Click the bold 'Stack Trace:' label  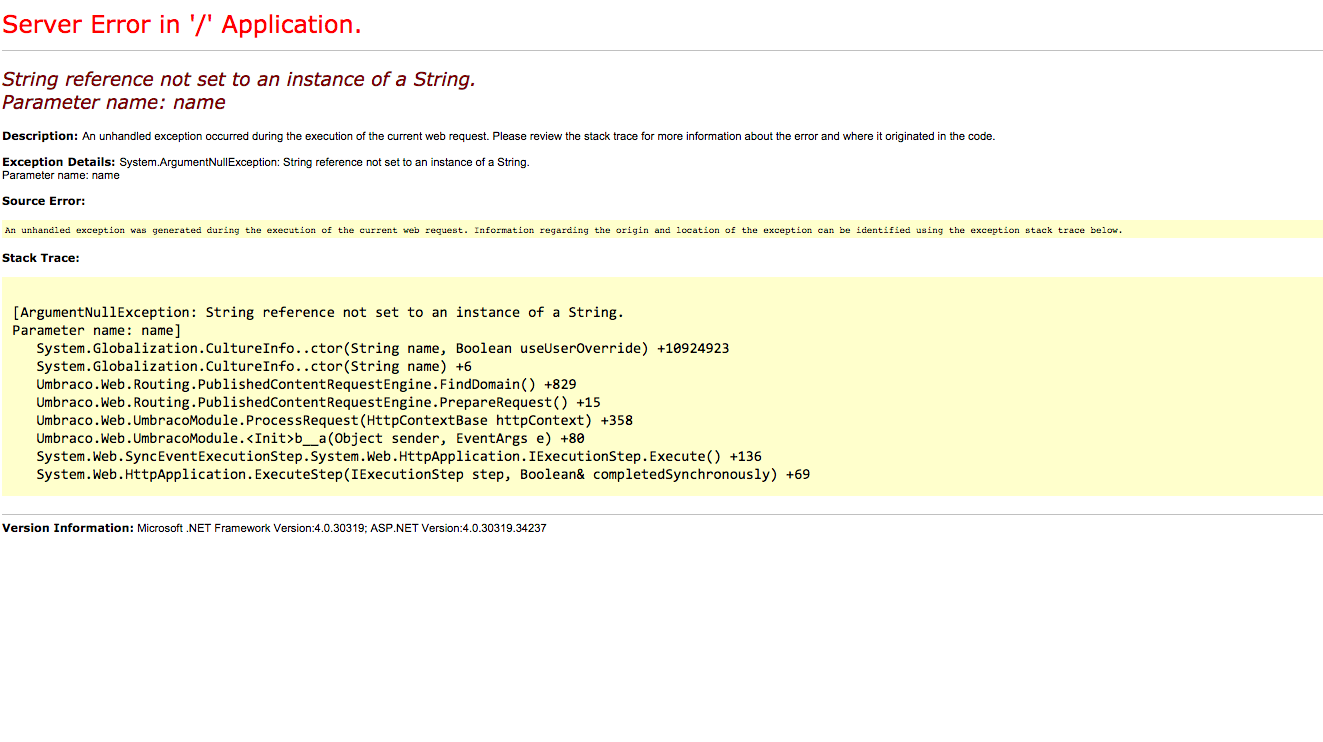tap(41, 258)
